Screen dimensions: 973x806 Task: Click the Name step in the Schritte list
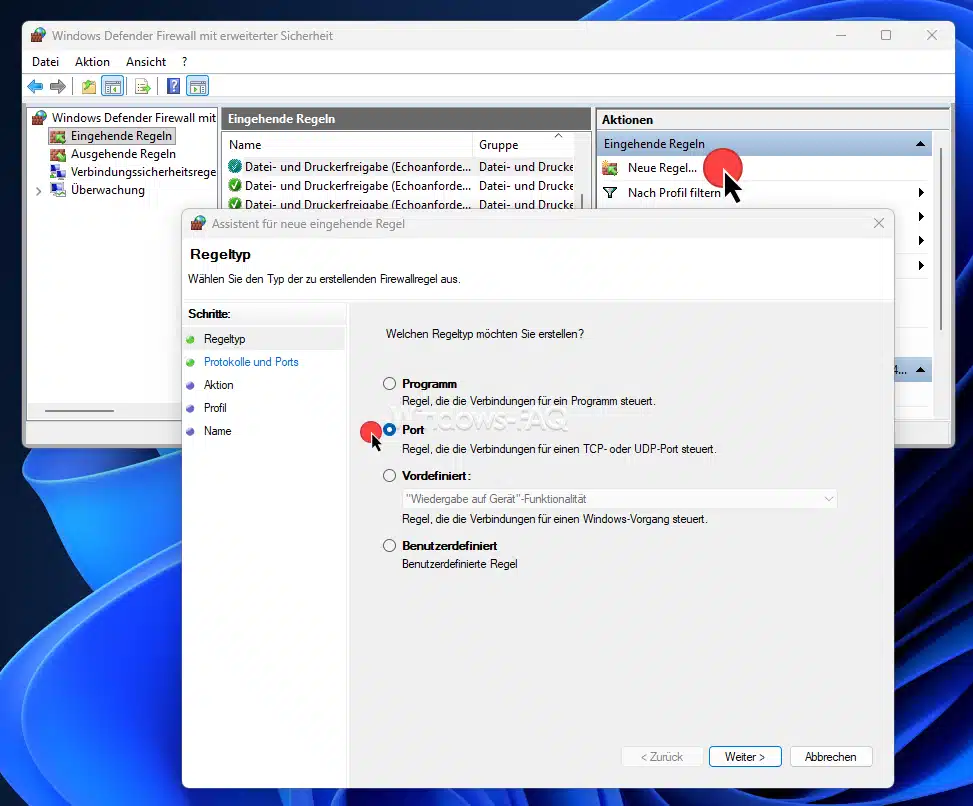pos(217,431)
